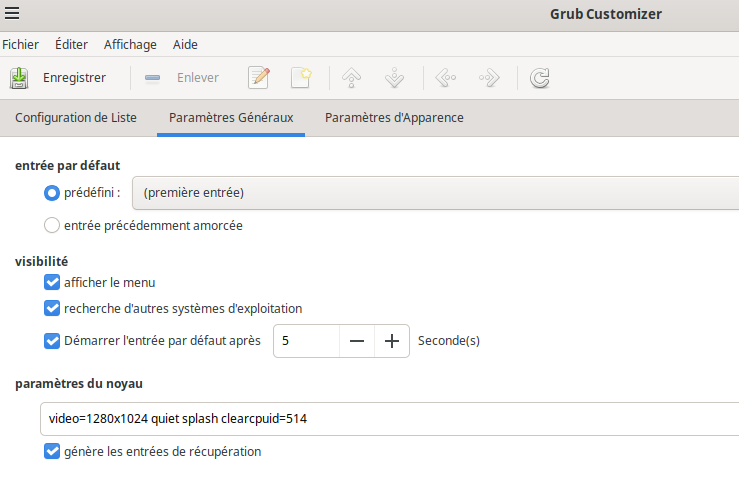This screenshot has width=739, height=491.
Task: Click the Seconde(s) label
Action: tap(449, 341)
